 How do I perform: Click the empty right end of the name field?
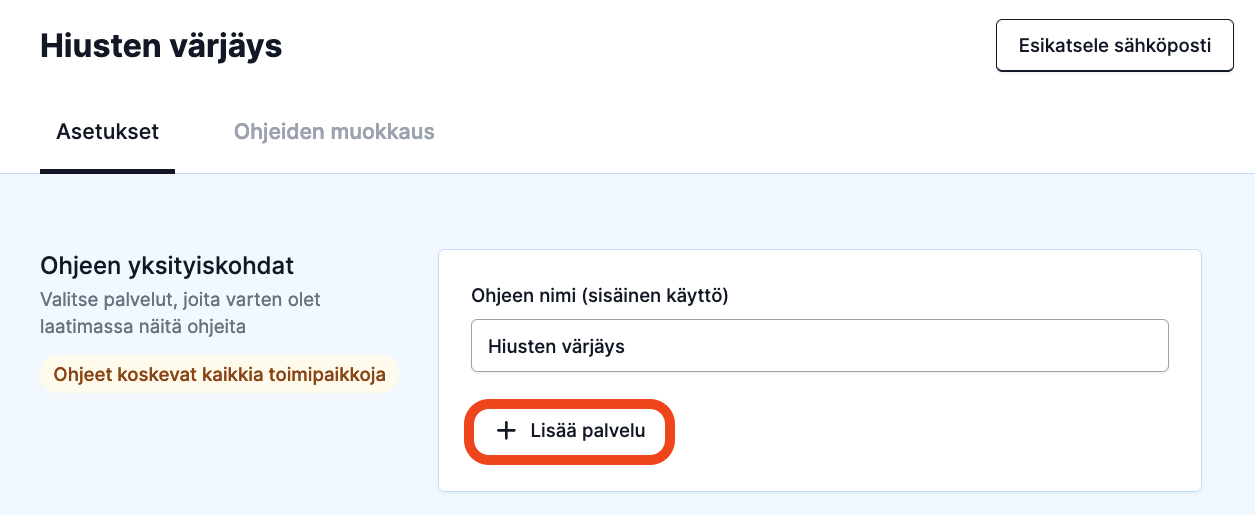pyautogui.click(x=1000, y=346)
